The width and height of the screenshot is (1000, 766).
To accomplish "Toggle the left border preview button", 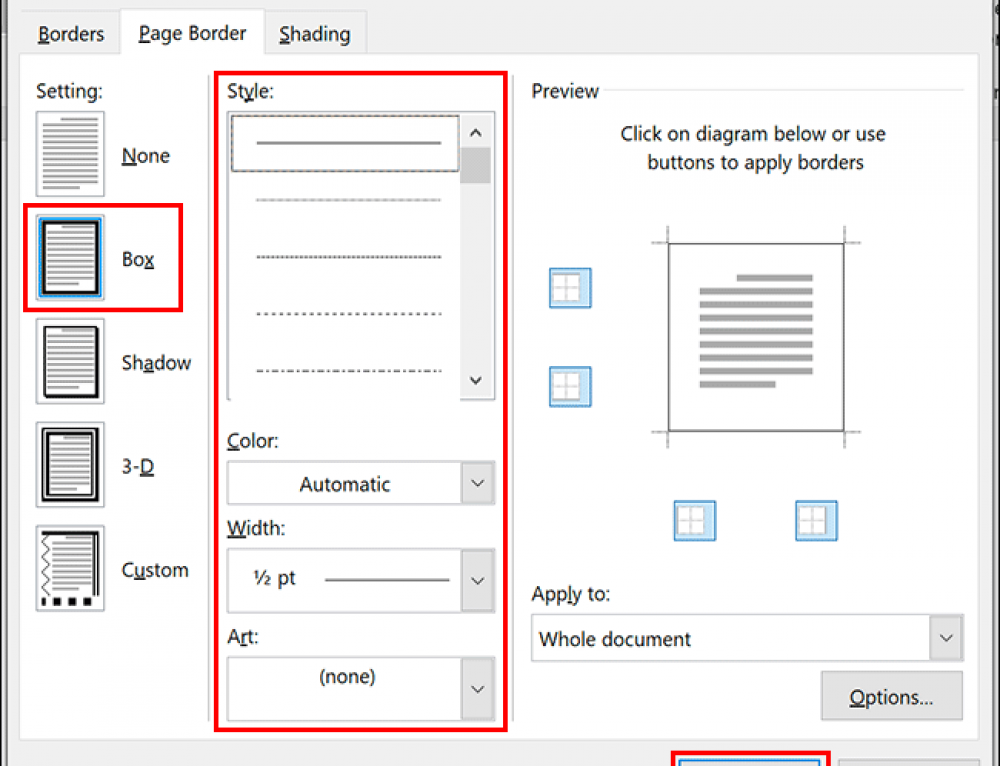I will click(x=695, y=520).
